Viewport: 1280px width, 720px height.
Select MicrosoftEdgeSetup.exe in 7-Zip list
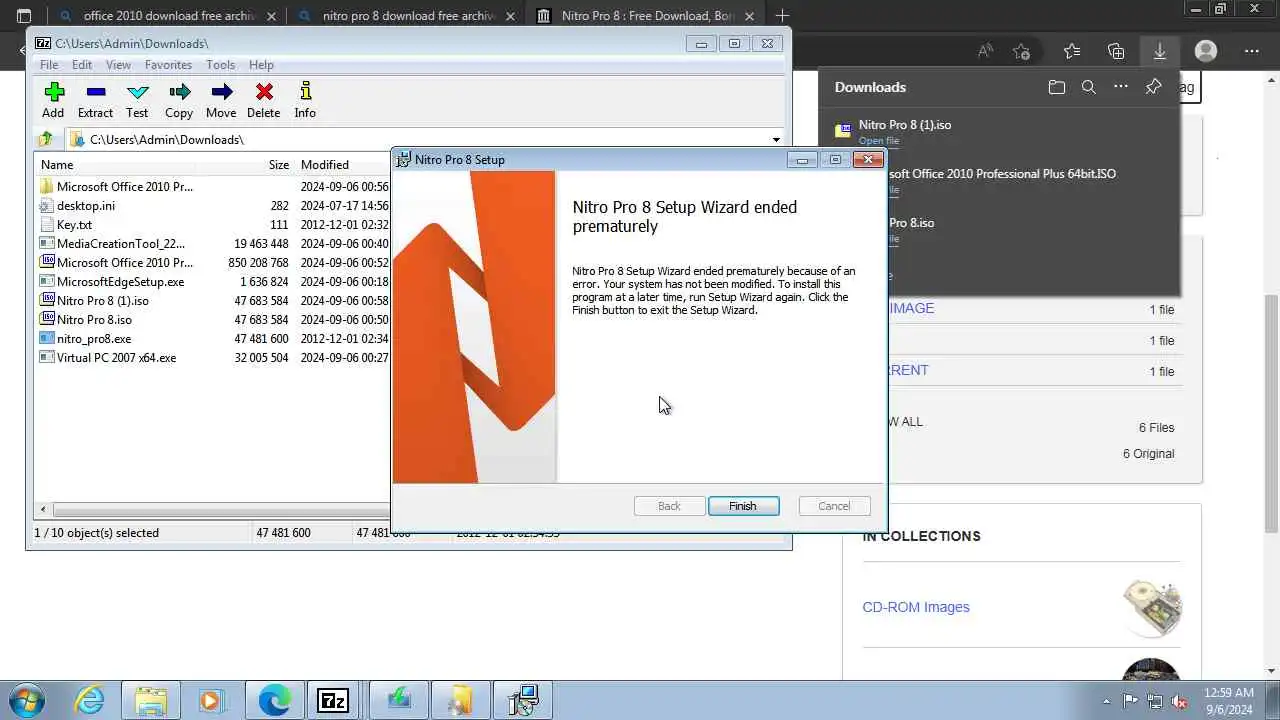[x=120, y=282]
